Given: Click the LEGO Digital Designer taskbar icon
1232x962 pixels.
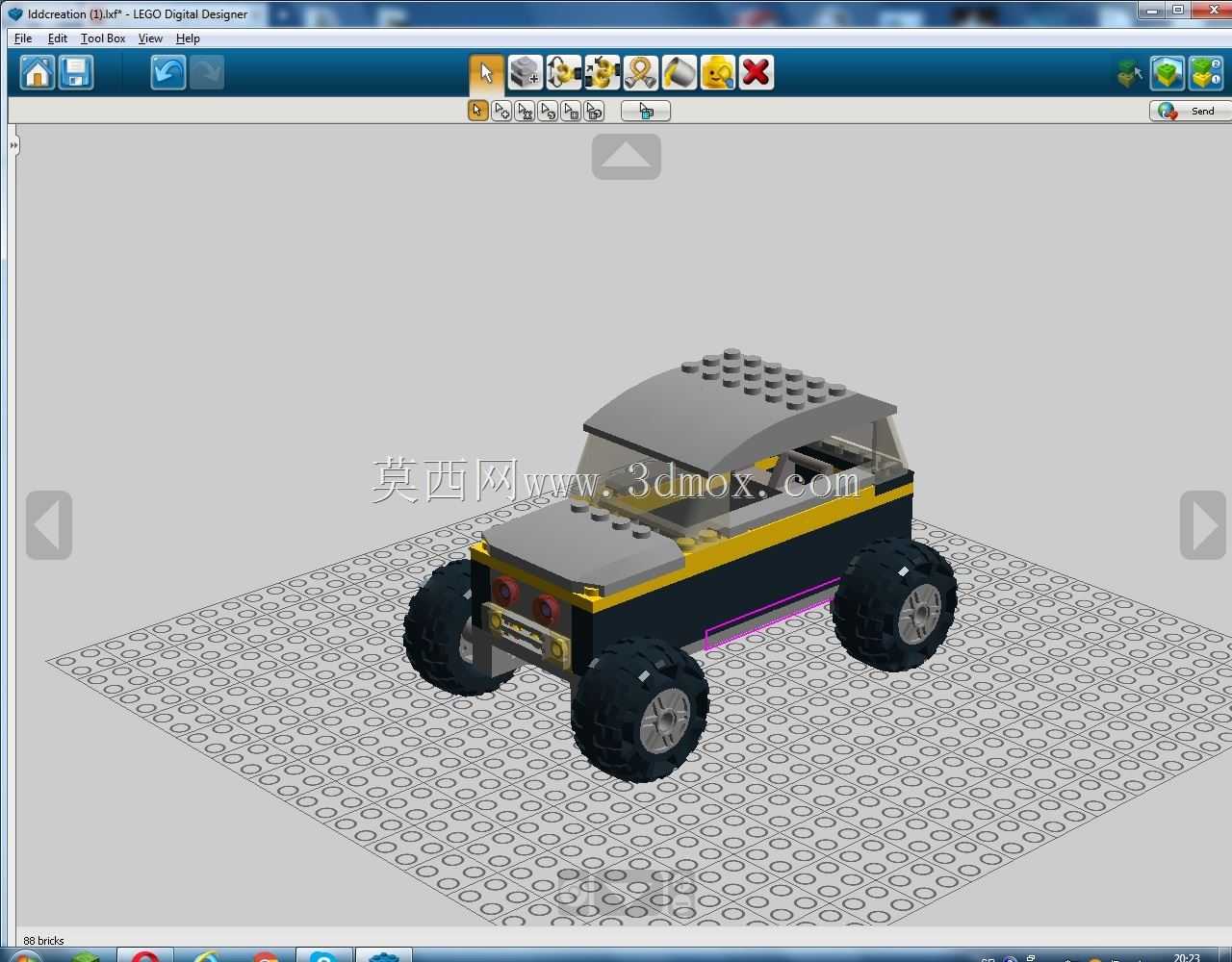Looking at the screenshot, I should click(x=383, y=956).
